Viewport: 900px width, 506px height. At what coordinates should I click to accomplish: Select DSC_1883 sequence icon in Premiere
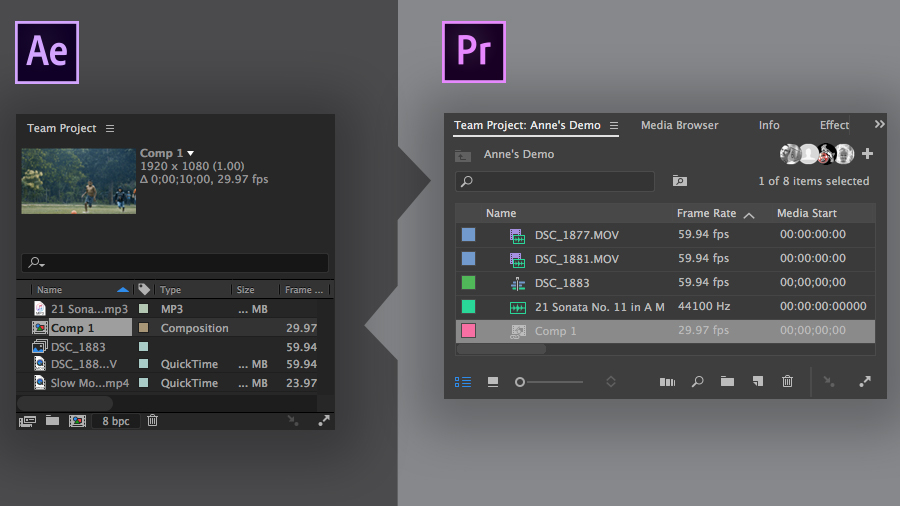518,283
